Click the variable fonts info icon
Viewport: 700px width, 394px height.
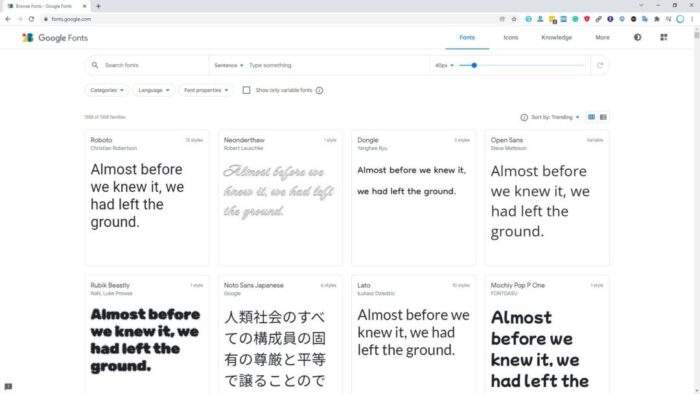click(319, 90)
